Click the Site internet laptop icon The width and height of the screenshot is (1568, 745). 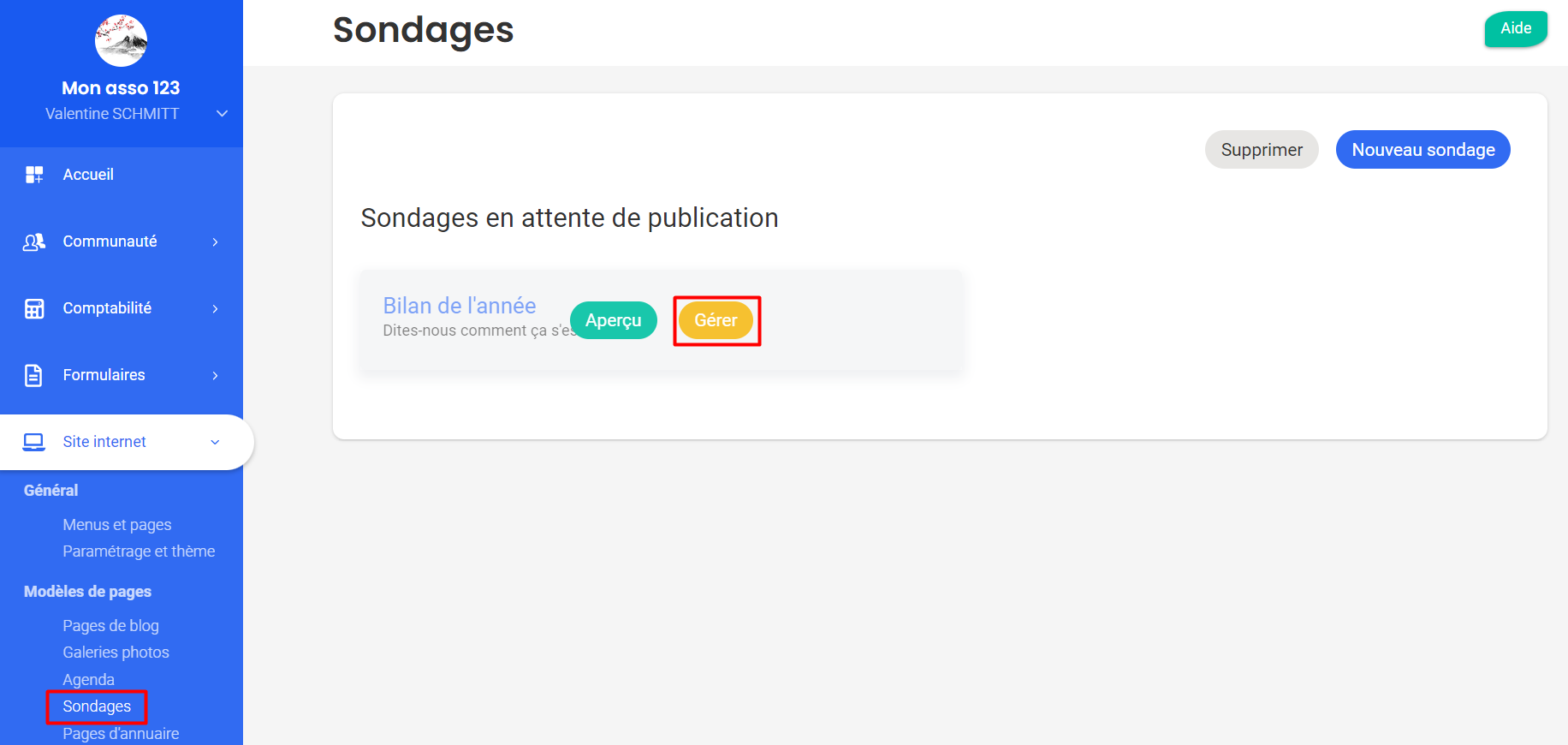[34, 442]
